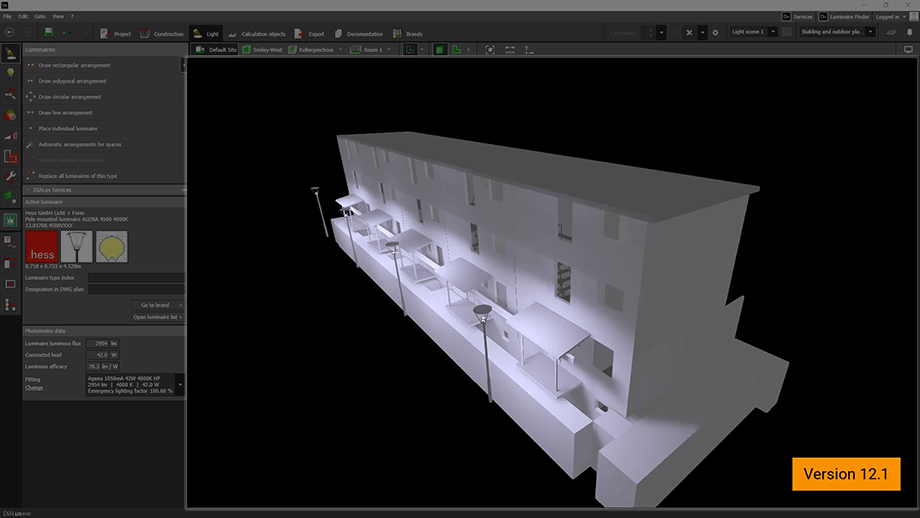920x518 pixels.
Task: Select Draw circular arrangement tool
Action: [x=69, y=97]
